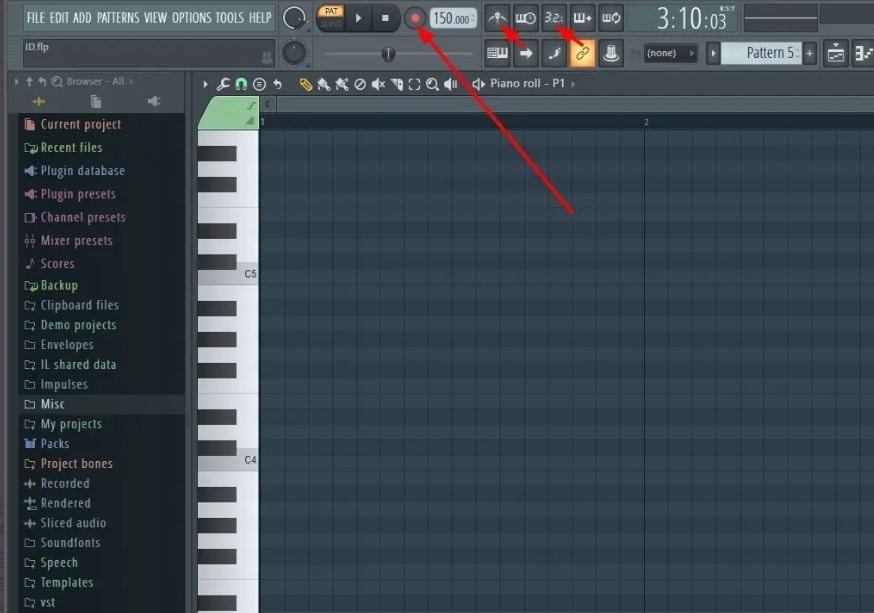Viewport: 874px width, 613px height.
Task: Open the Piano roll options wrench menu
Action: (x=222, y=83)
